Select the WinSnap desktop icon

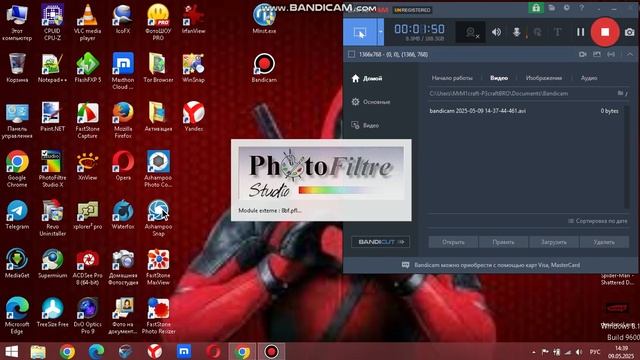tap(193, 68)
